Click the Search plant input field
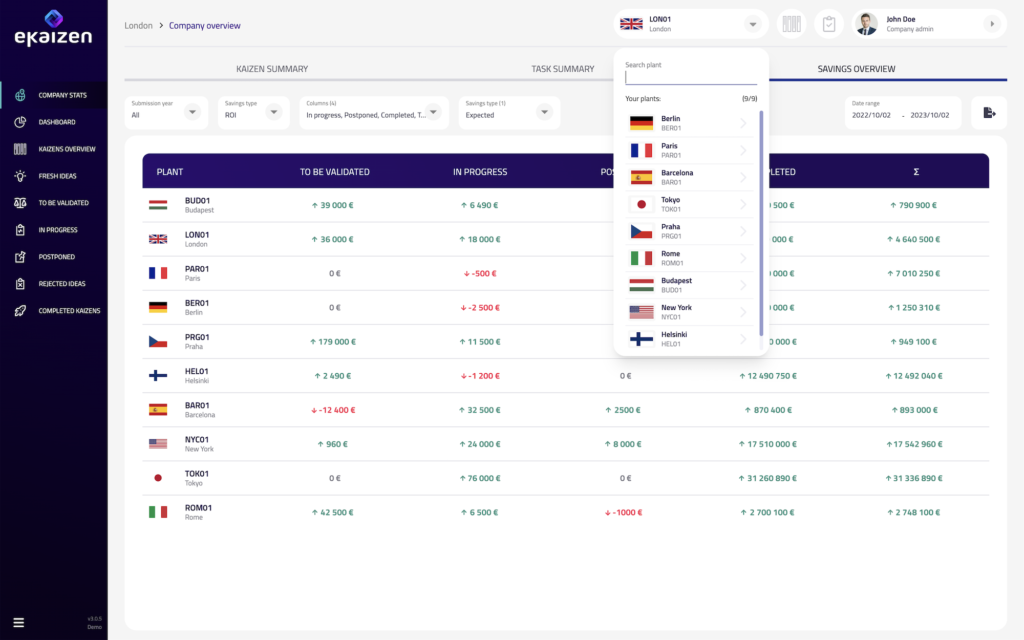Screen dimensions: 1024x640 (691, 77)
